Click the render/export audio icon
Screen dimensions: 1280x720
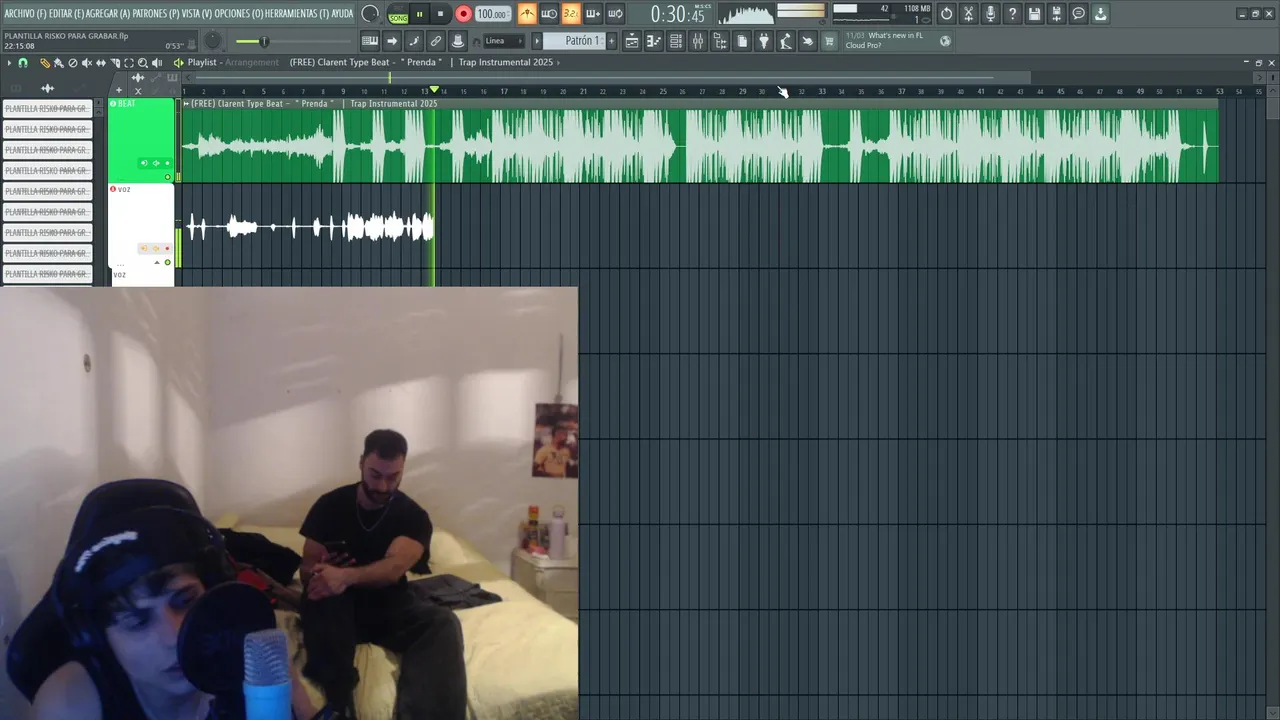point(1057,14)
